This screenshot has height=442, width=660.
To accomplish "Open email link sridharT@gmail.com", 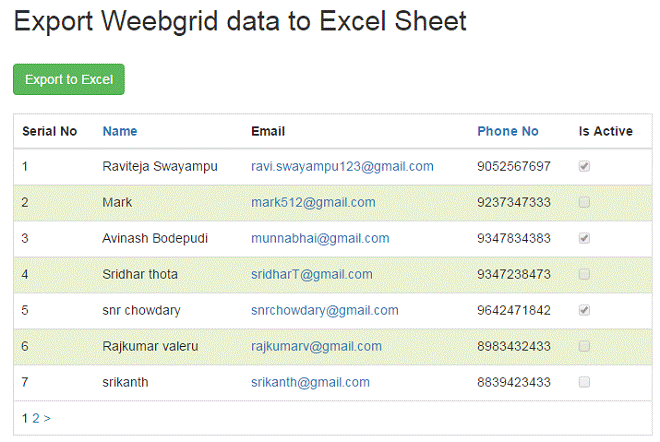I will coord(312,274).
